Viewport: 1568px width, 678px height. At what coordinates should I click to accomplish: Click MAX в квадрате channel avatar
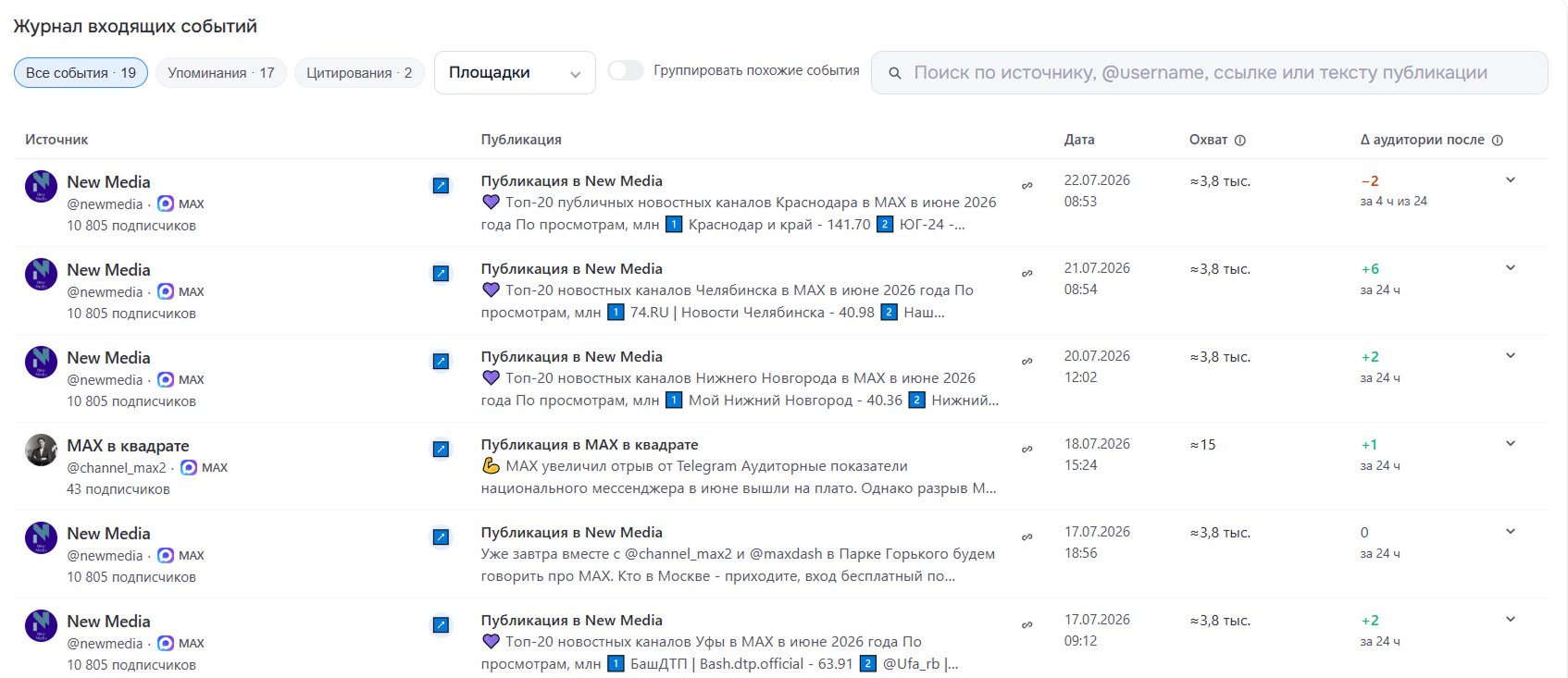(x=41, y=450)
